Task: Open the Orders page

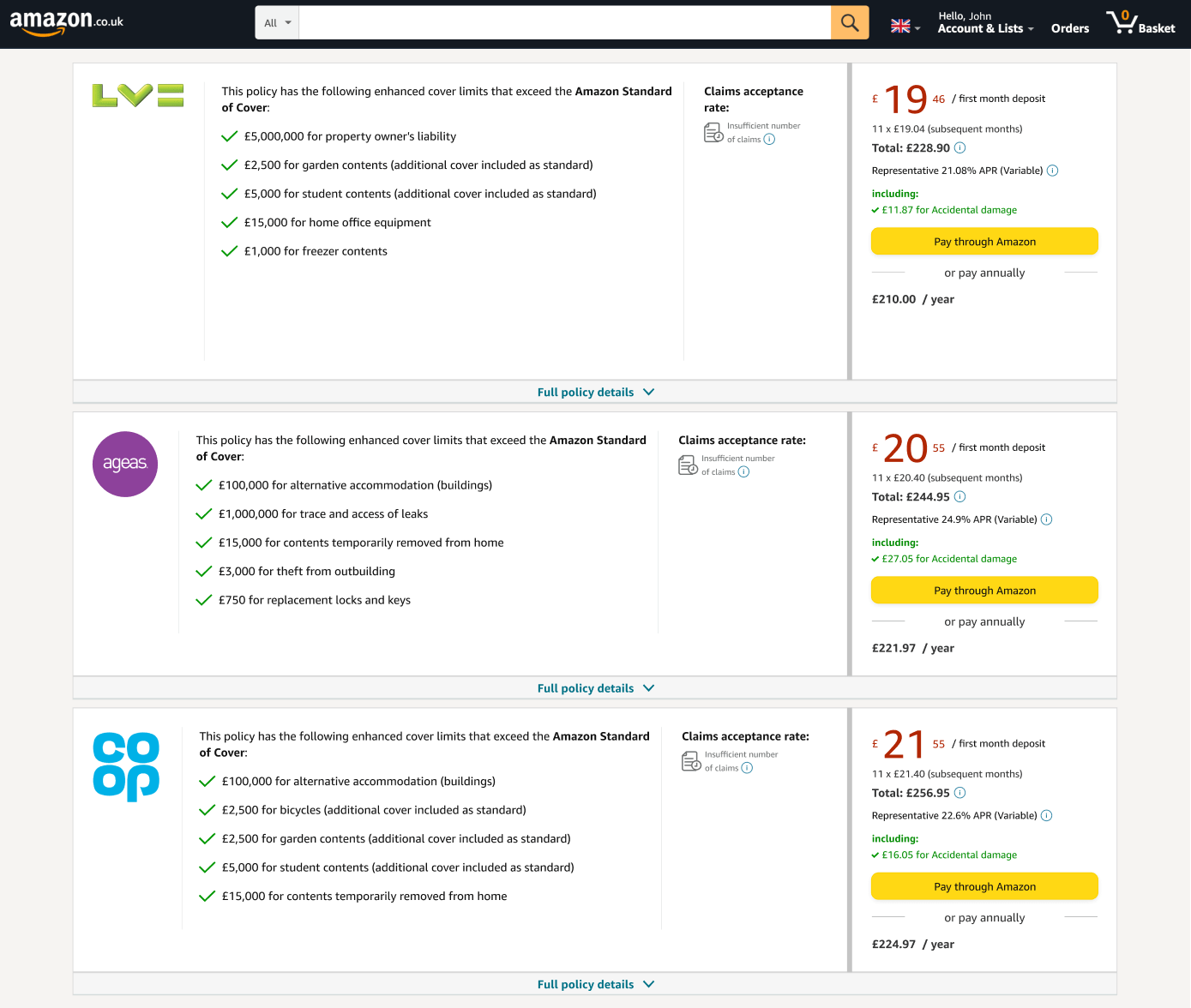Action: point(1070,28)
